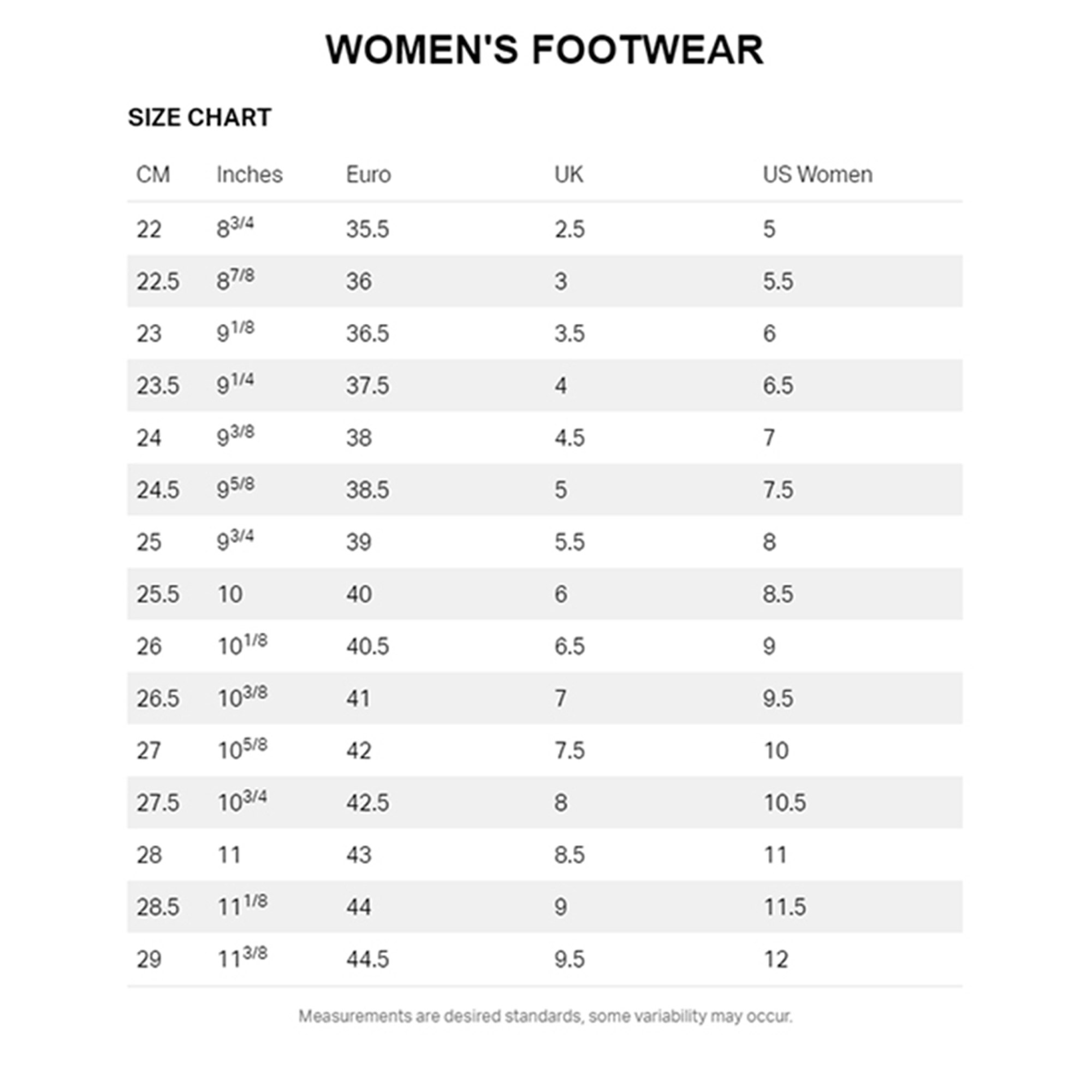Select Euro size 35.5 cell
The image size is (1092, 1092).
point(367,229)
